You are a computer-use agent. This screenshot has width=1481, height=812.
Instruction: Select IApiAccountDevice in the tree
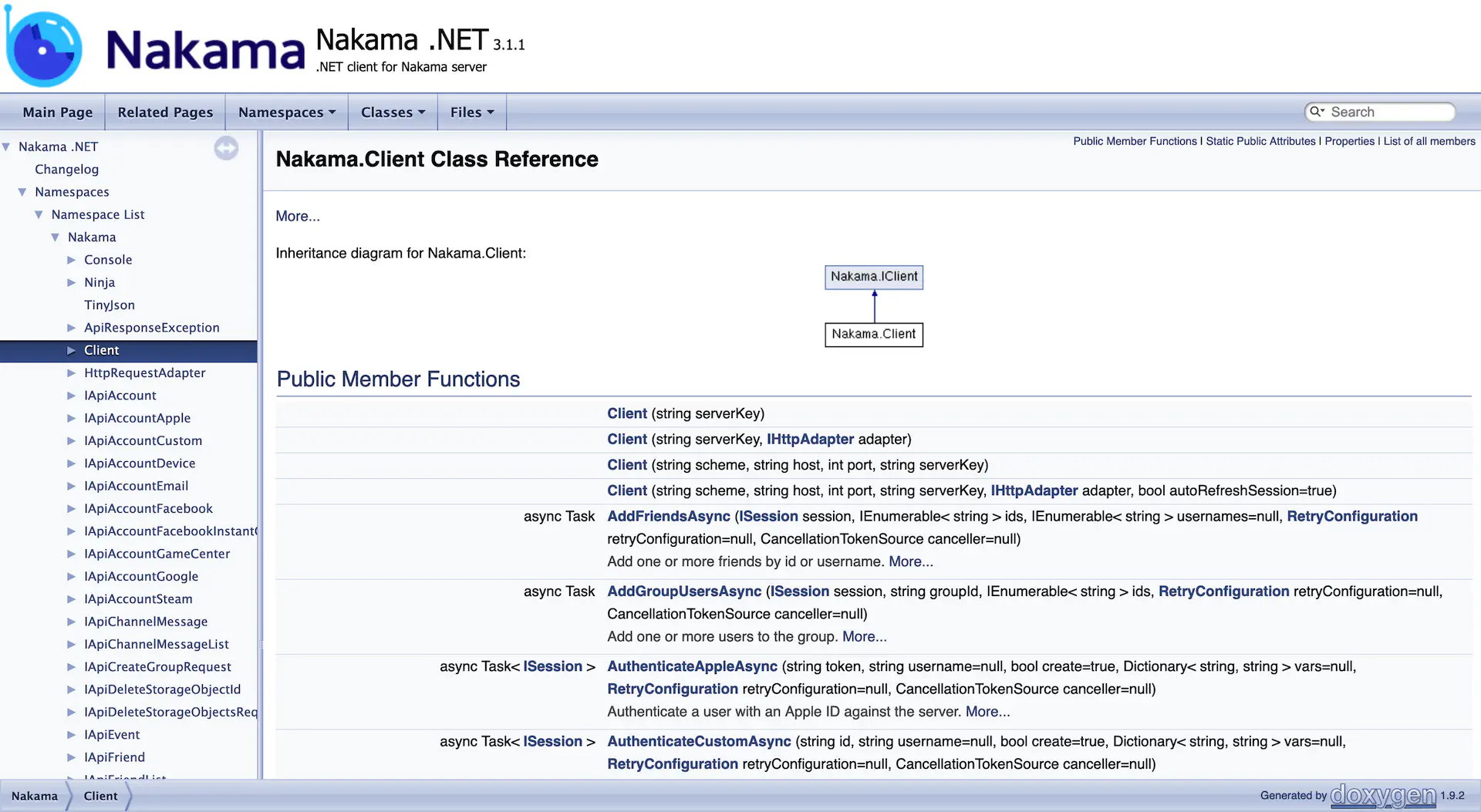pos(140,463)
